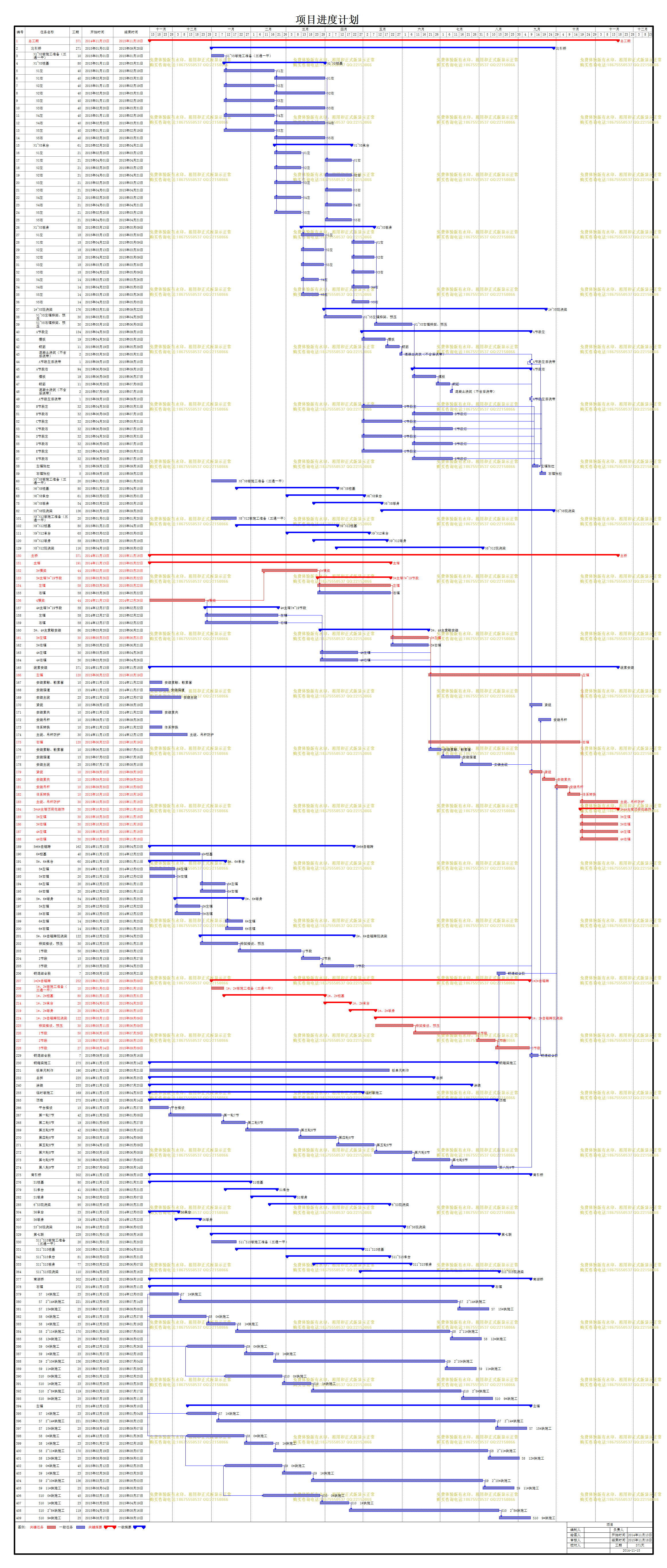Viewport: 667px width, 1568px height.
Task: Click the 北引桥 label at the blue bar's end
Action: 561,48
